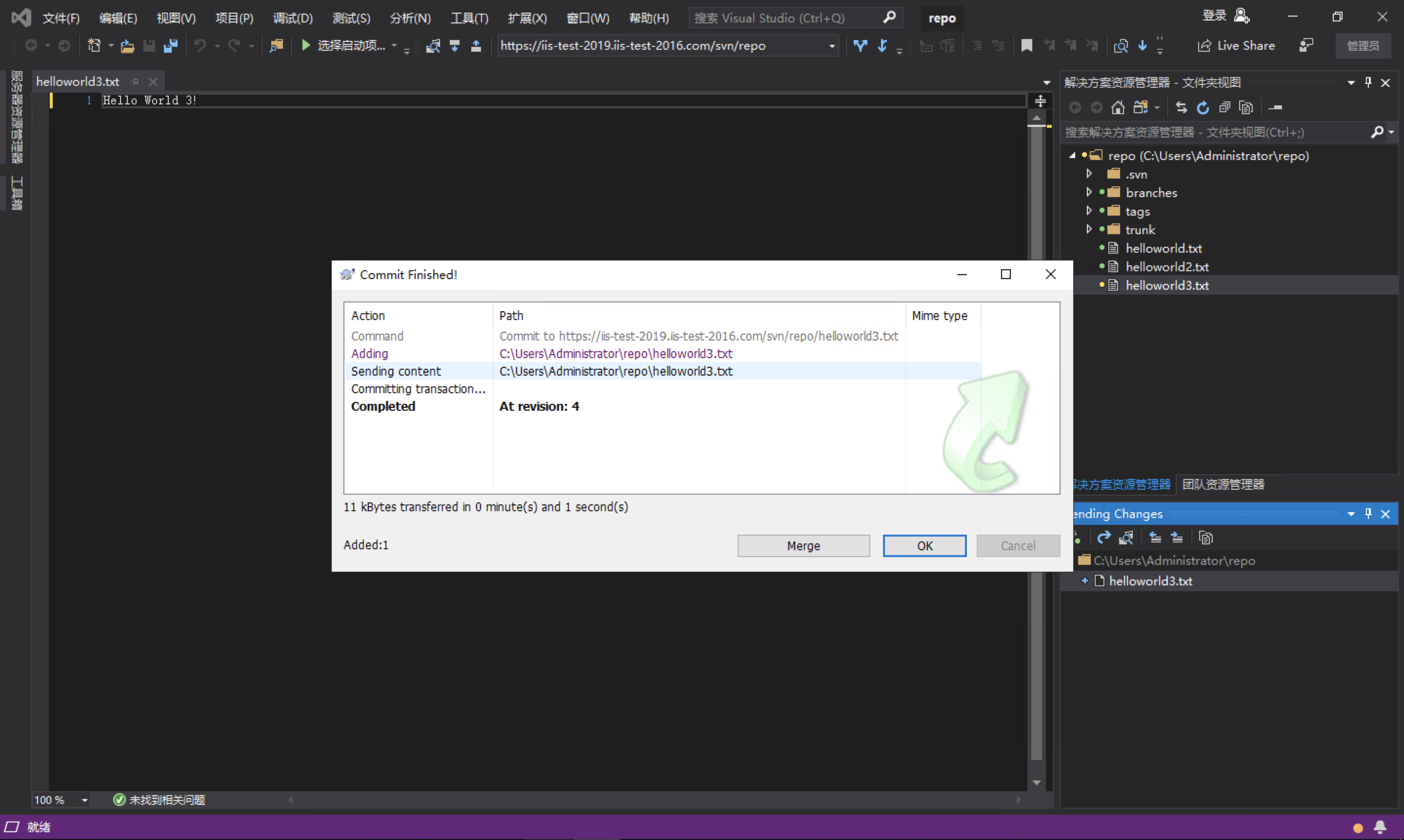1404x840 pixels.
Task: Click the SVN update down-arrow icon
Action: click(454, 46)
